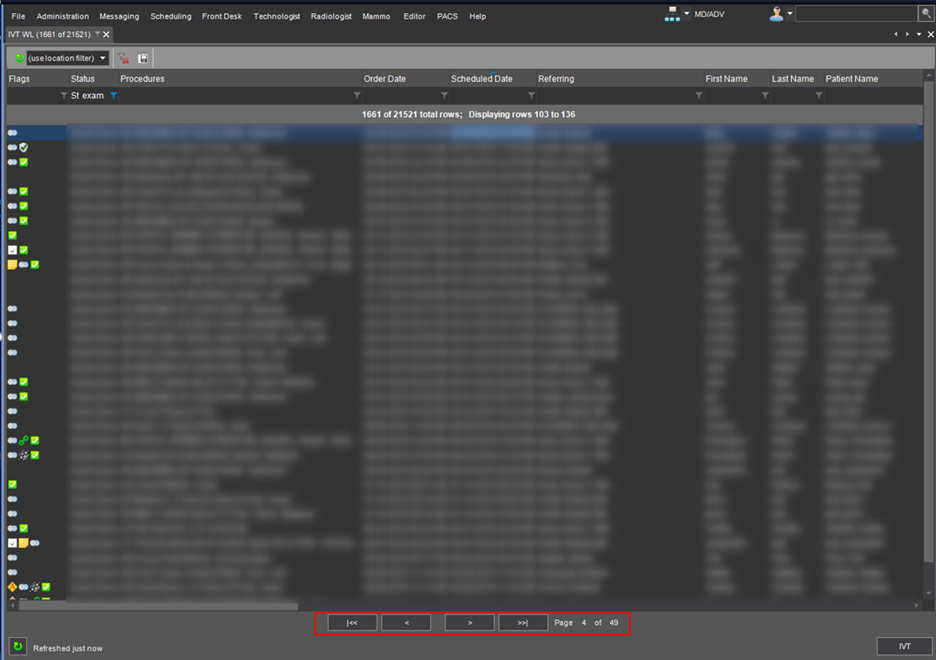This screenshot has height=660, width=936.
Task: Click the Referring column filter icon
Action: [x=699, y=96]
